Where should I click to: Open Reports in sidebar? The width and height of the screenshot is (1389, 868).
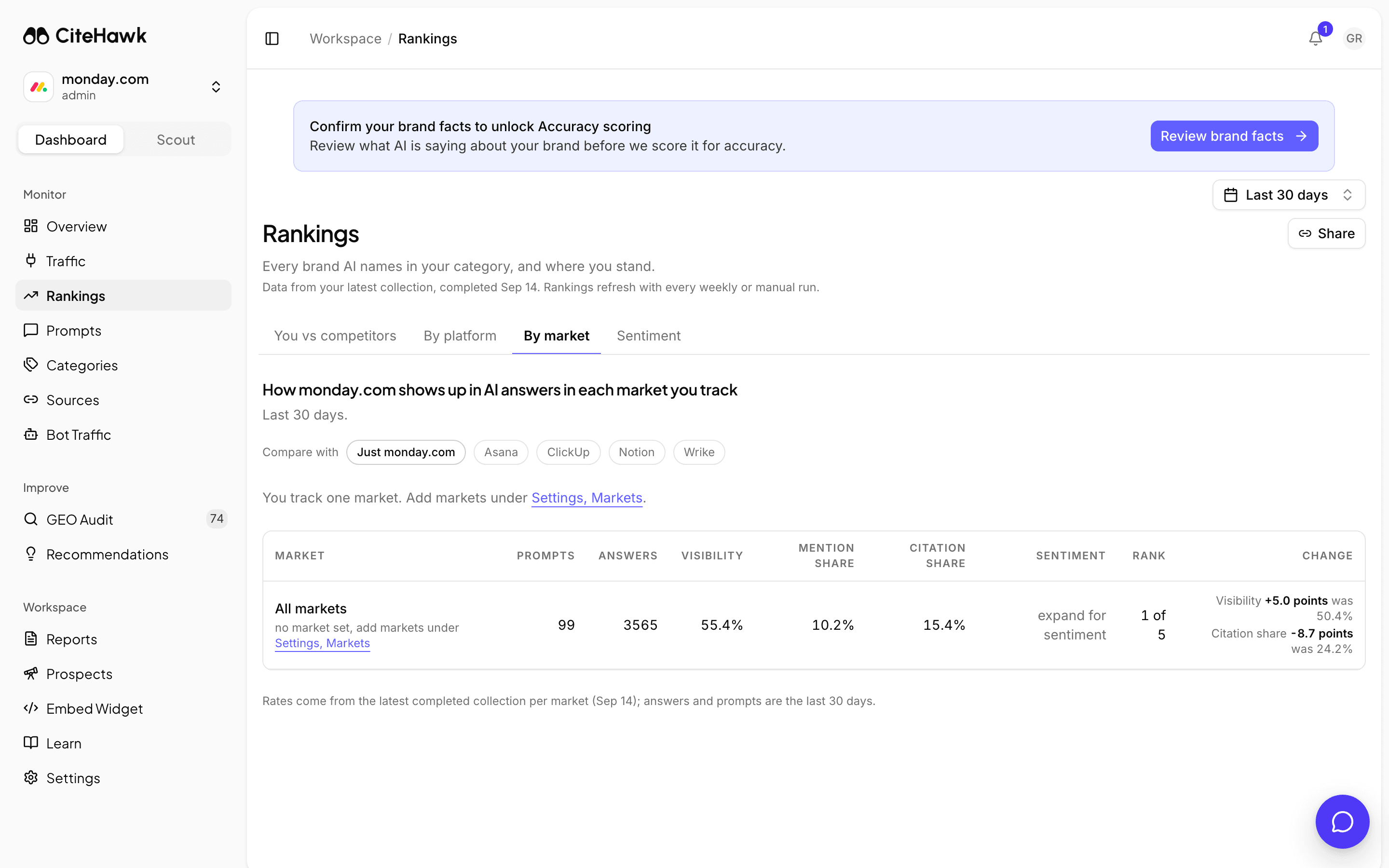click(123, 639)
